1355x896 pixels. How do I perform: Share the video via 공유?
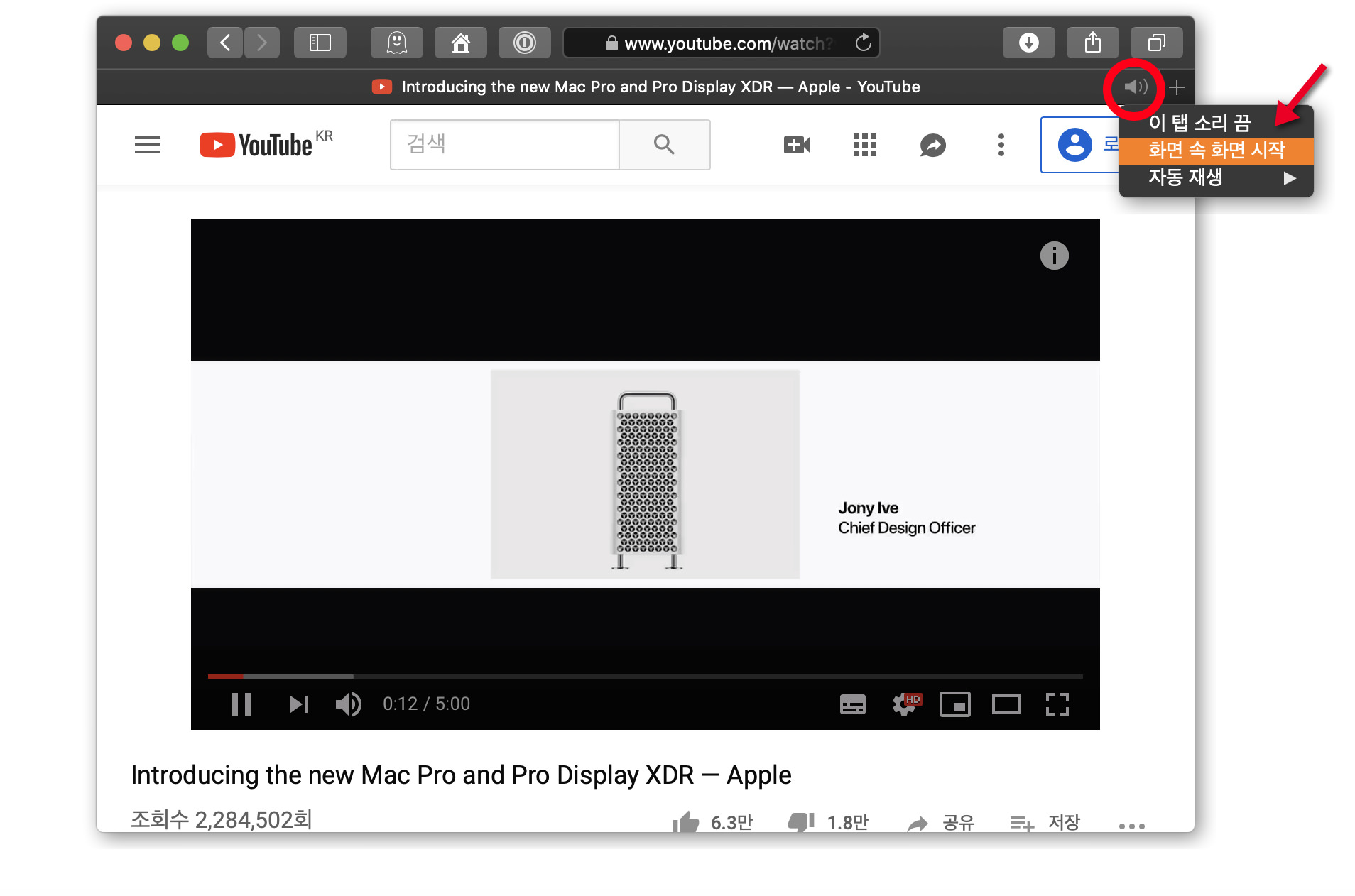pos(941,823)
